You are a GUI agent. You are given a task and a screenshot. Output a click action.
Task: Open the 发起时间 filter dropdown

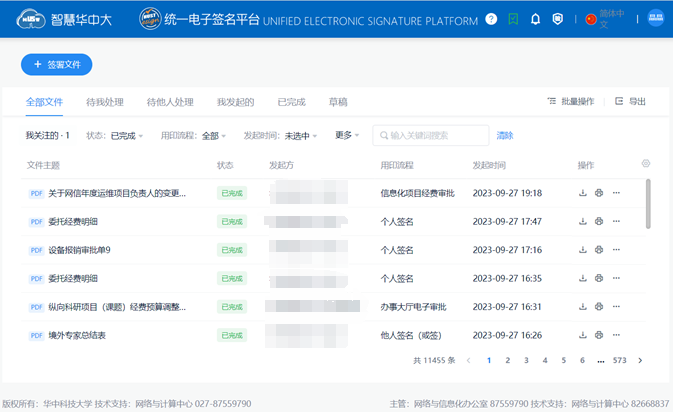pyautogui.click(x=301, y=135)
